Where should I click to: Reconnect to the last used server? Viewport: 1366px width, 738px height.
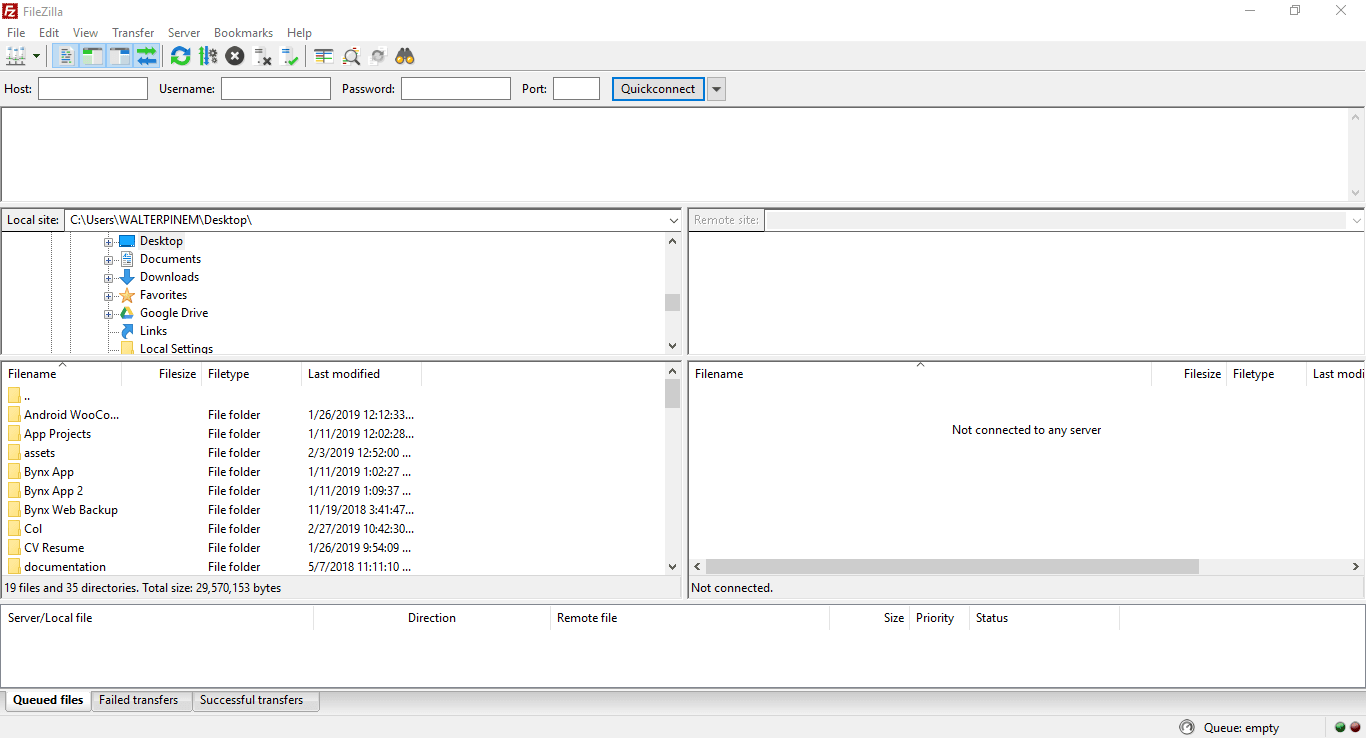coord(290,56)
